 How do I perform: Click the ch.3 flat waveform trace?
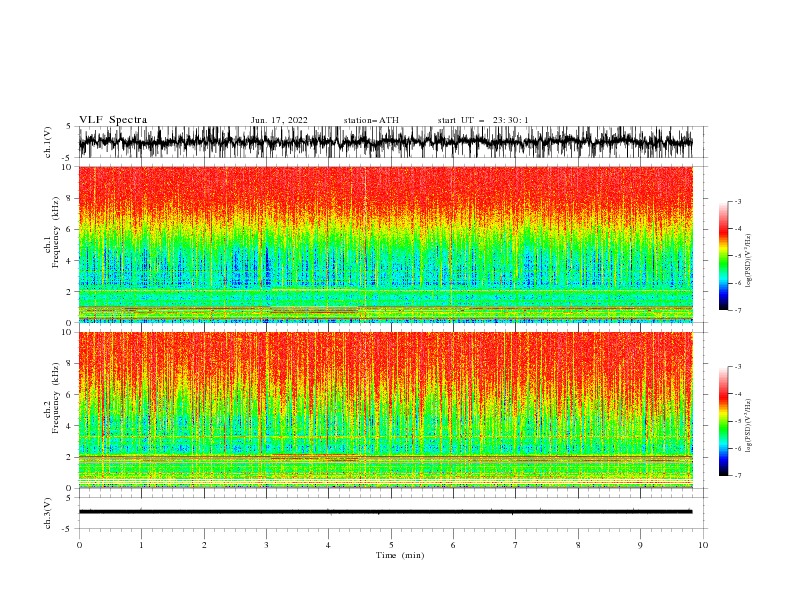coord(386,512)
